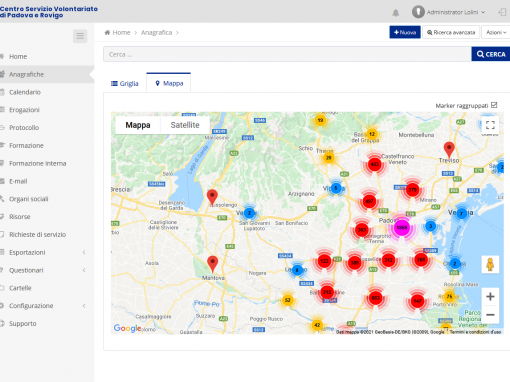Open Termini e condizioni d'uso link

475,332
